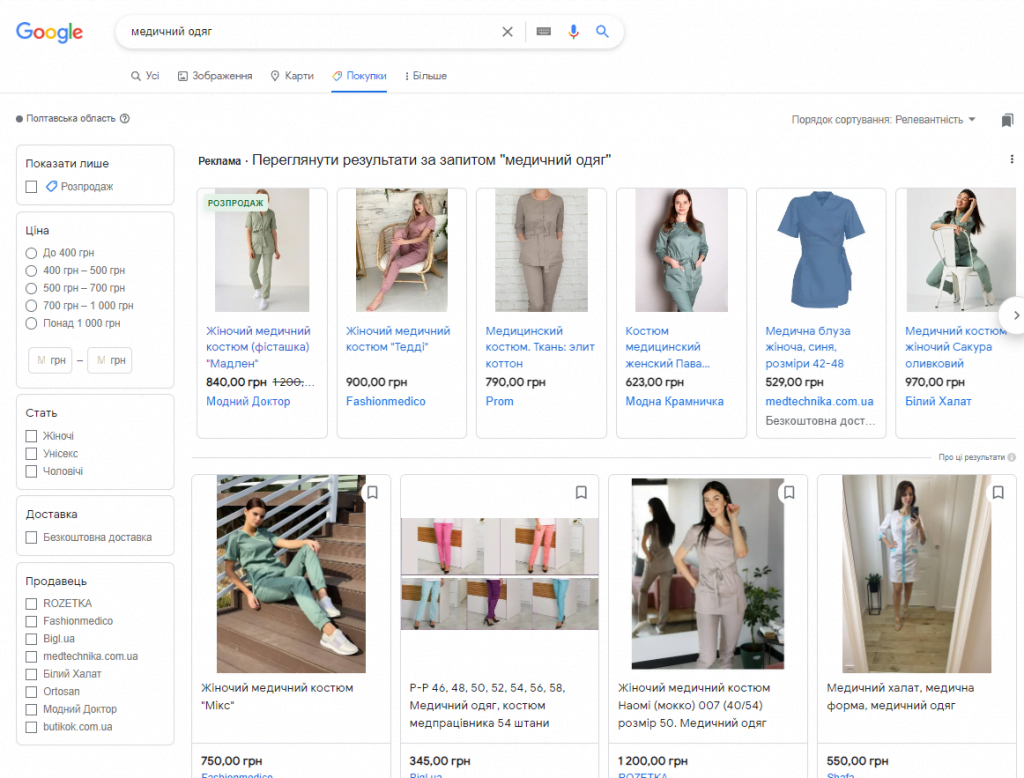Visit the Prom store link in ads

point(500,401)
